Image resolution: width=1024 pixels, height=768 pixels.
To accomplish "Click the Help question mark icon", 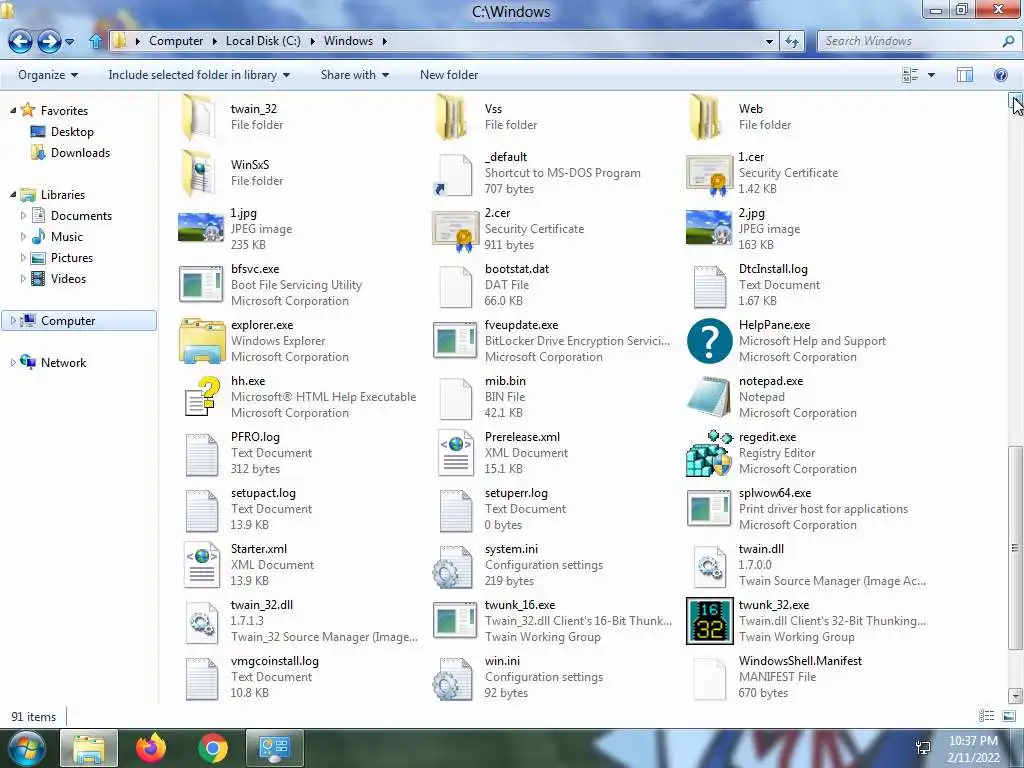I will click(1000, 75).
